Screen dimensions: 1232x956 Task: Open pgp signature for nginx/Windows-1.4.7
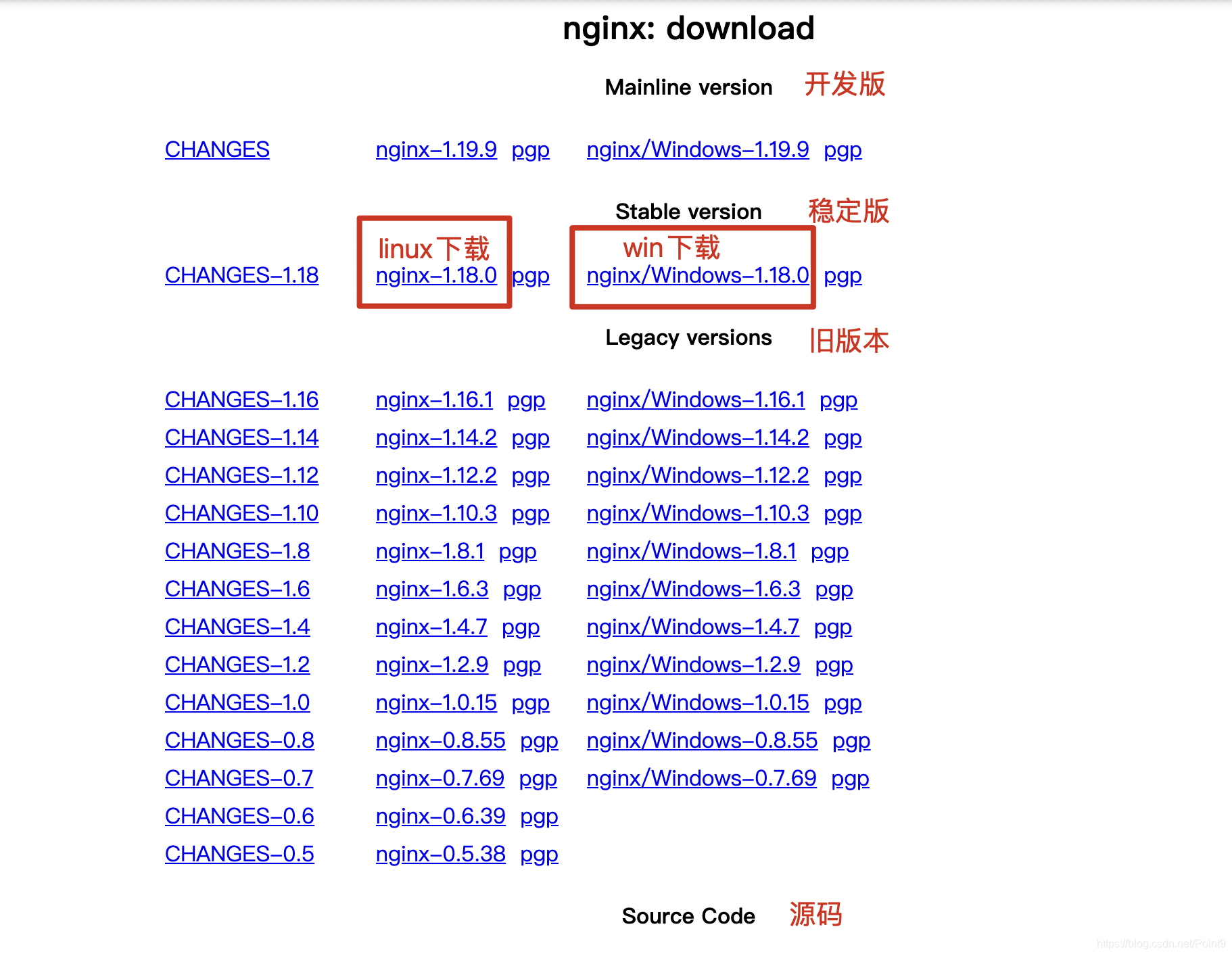tap(833, 627)
